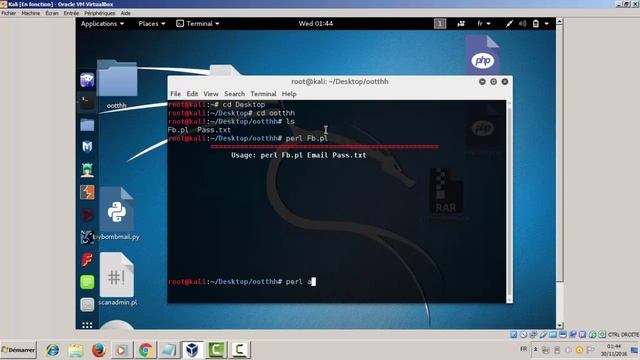The width and height of the screenshot is (640, 360).
Task: Open the white Camtasia recorder taskbar icon
Action: coord(240,350)
